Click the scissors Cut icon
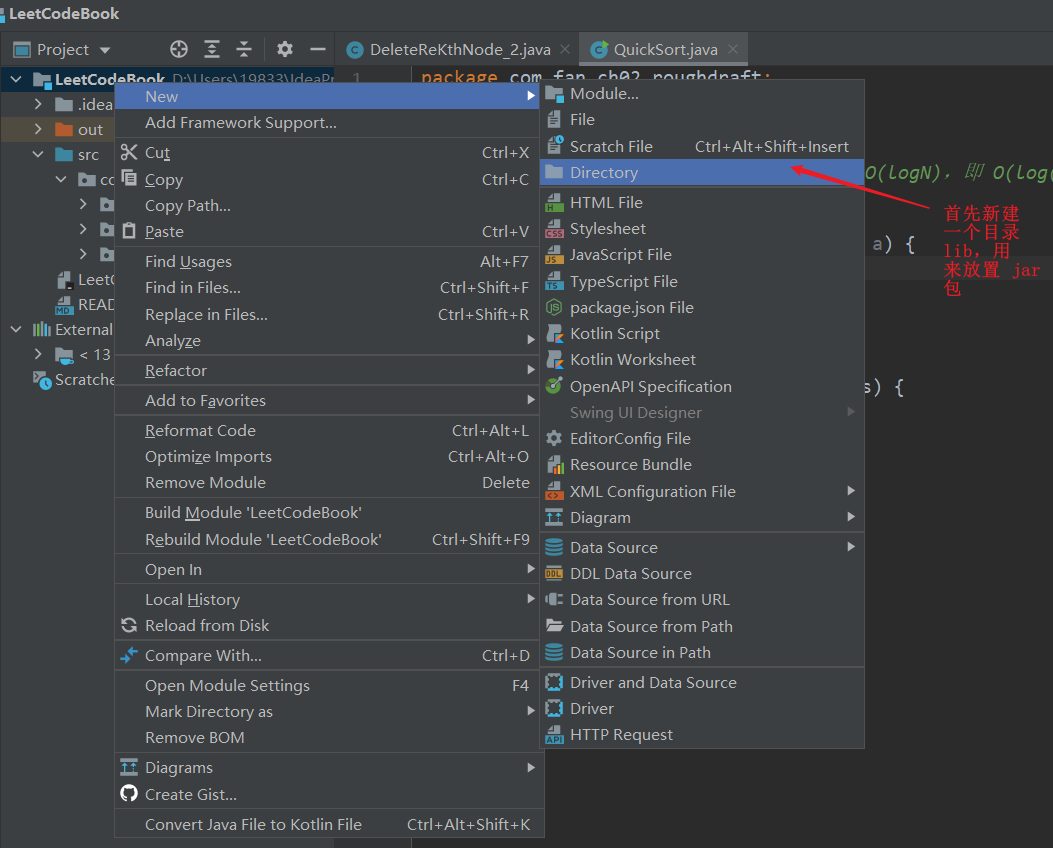 click(x=129, y=152)
